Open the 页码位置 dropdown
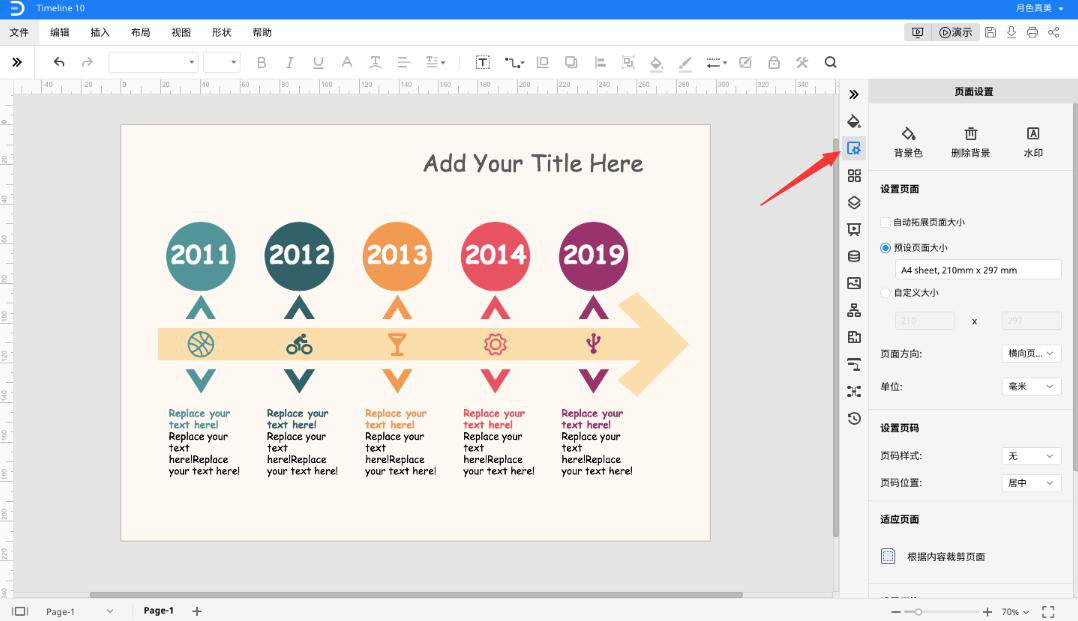 tap(1031, 483)
